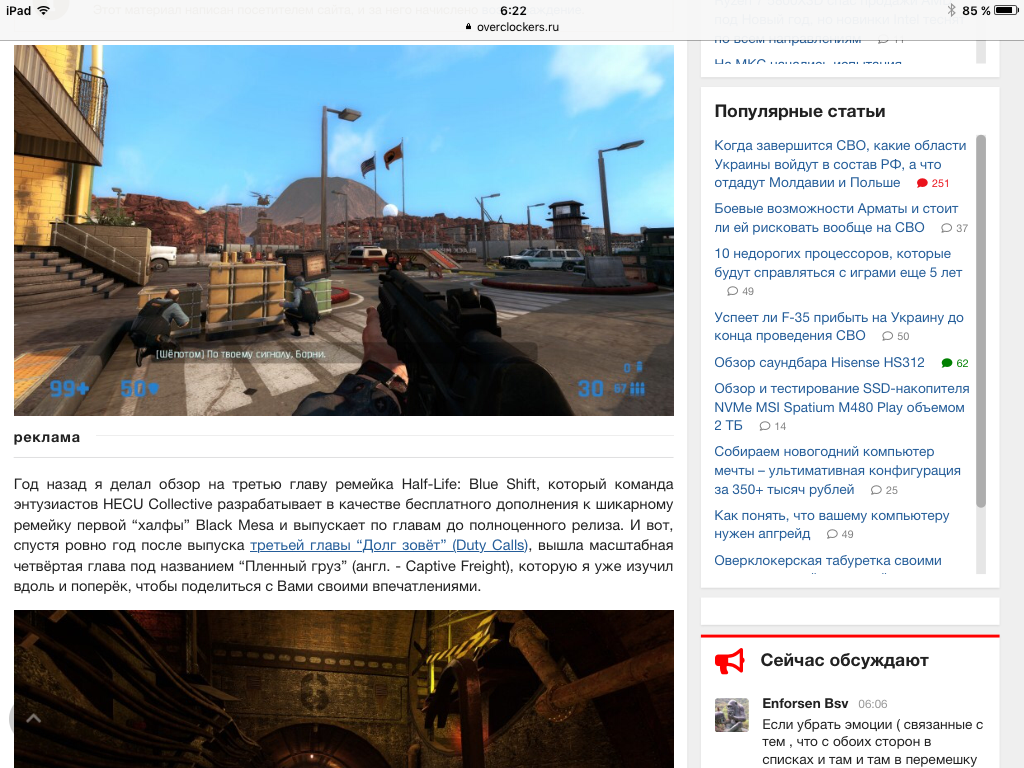Tap the 'реклама' label
This screenshot has height=768, width=1024.
click(47, 438)
